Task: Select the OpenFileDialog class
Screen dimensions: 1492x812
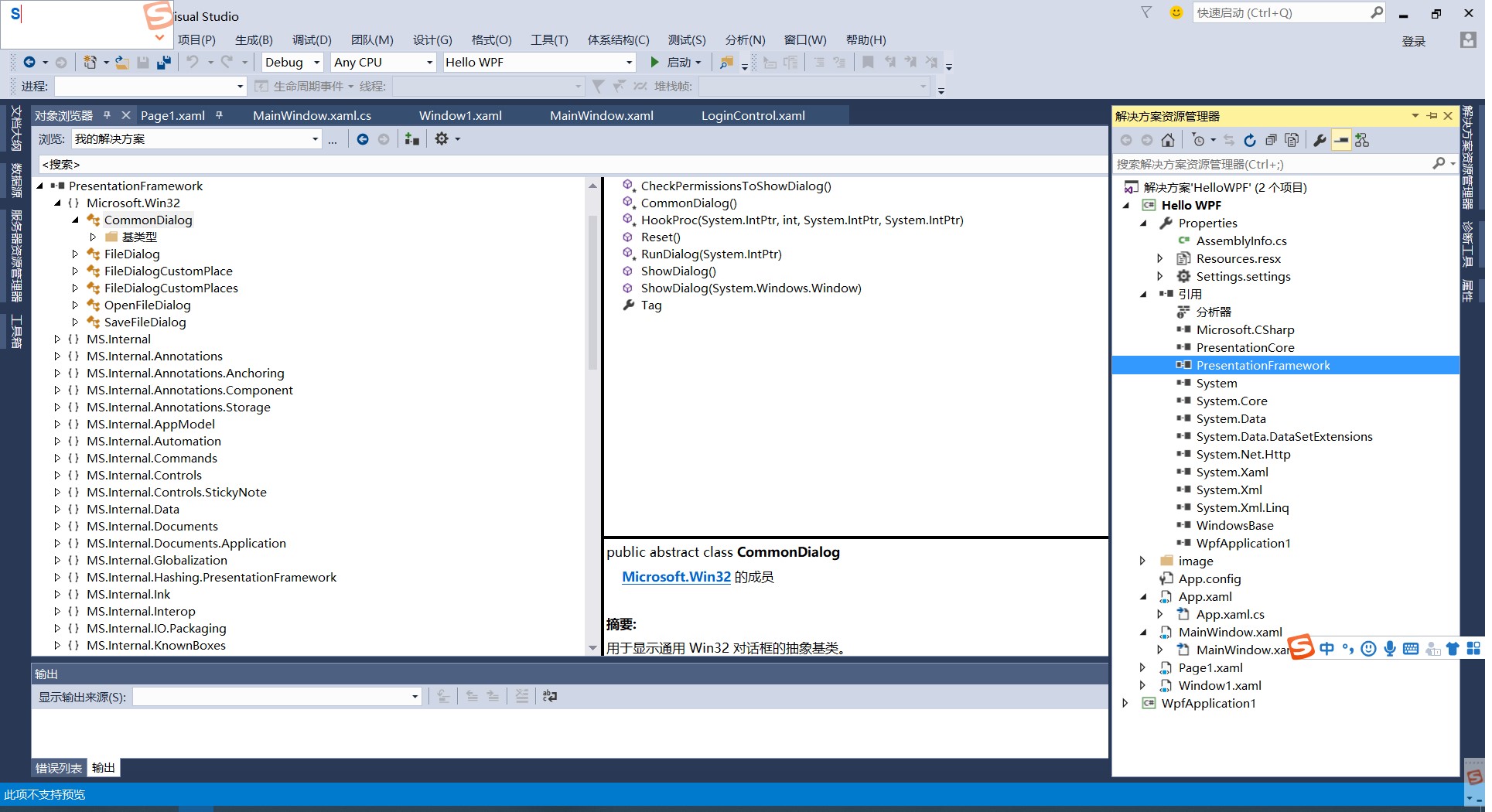Action: pyautogui.click(x=147, y=305)
